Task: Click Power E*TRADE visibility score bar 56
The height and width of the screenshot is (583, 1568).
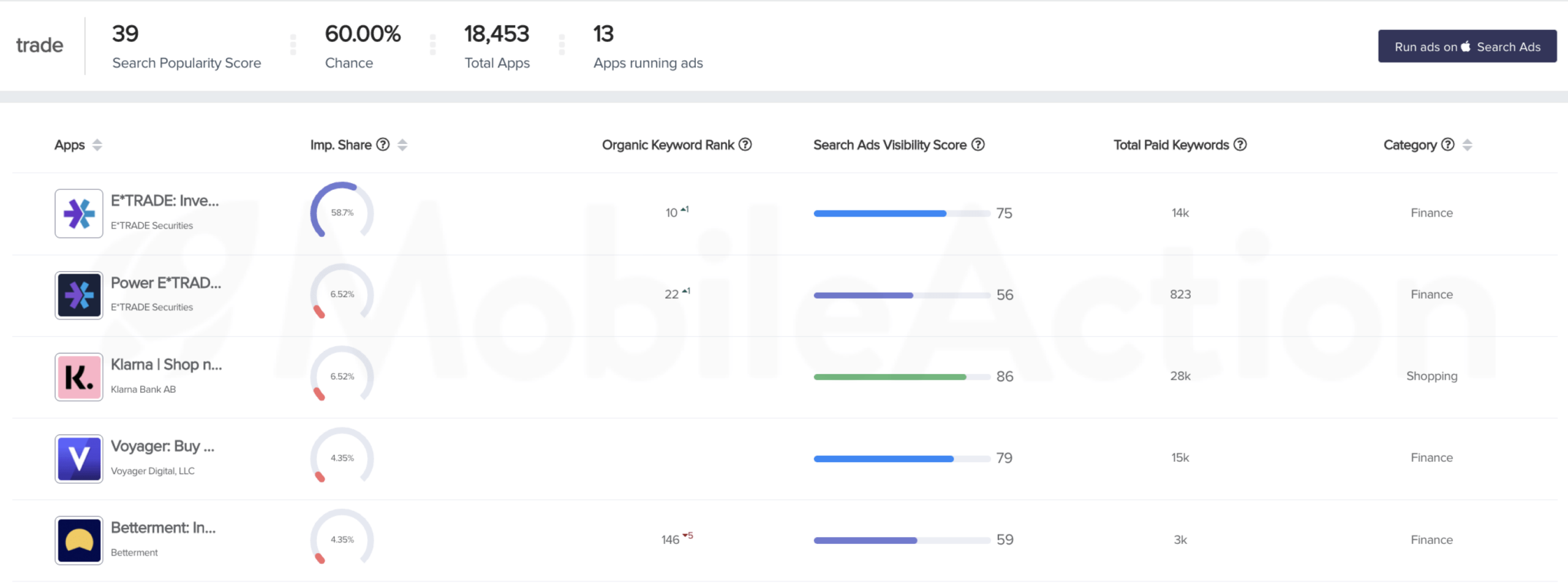Action: [902, 295]
